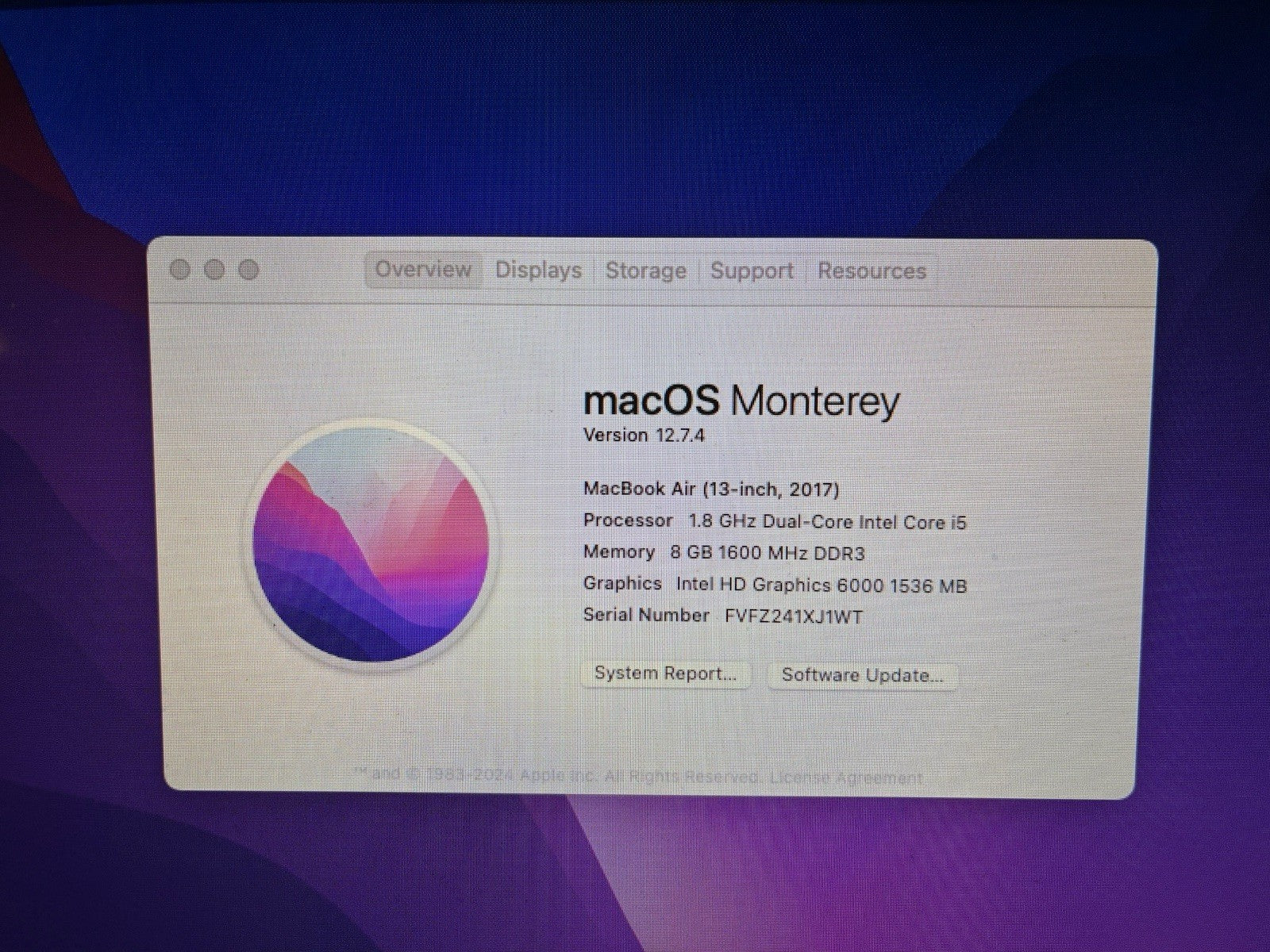
Task: Open the Storage tab
Action: pos(645,271)
